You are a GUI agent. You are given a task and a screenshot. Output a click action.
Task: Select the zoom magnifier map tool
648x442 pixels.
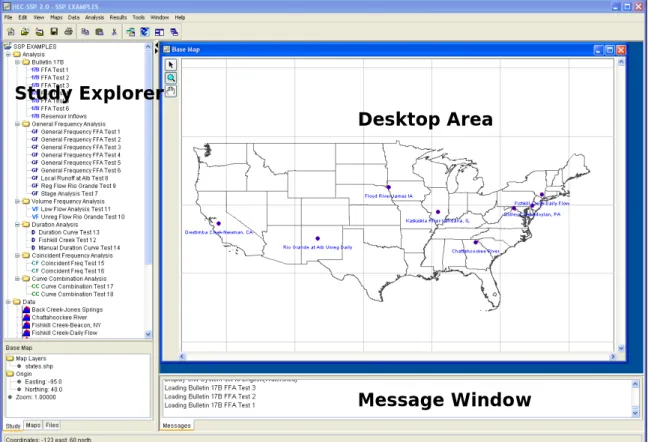(x=171, y=78)
